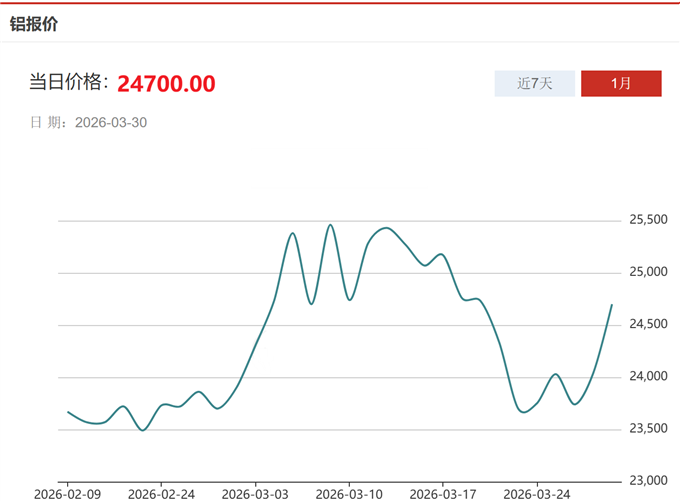The image size is (680, 501).
Task: Click x-axis label 2026-03-24
Action: pyautogui.click(x=537, y=494)
